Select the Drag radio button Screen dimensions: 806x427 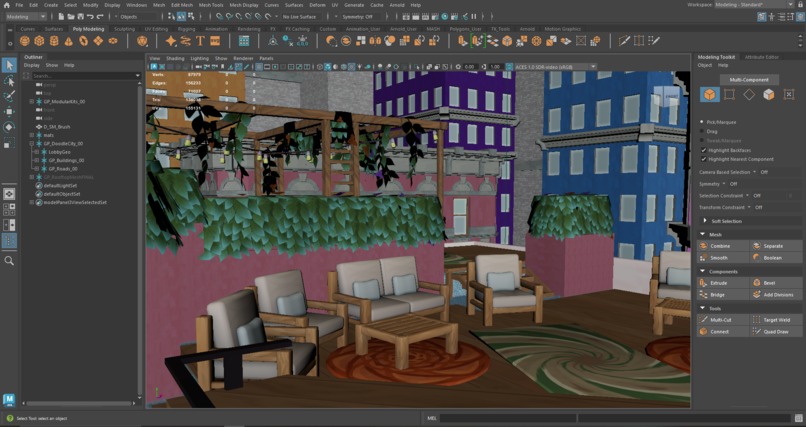[x=703, y=132]
